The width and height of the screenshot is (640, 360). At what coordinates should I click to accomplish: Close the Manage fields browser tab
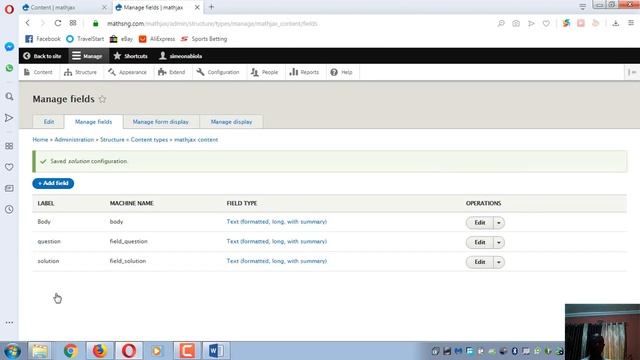click(197, 7)
